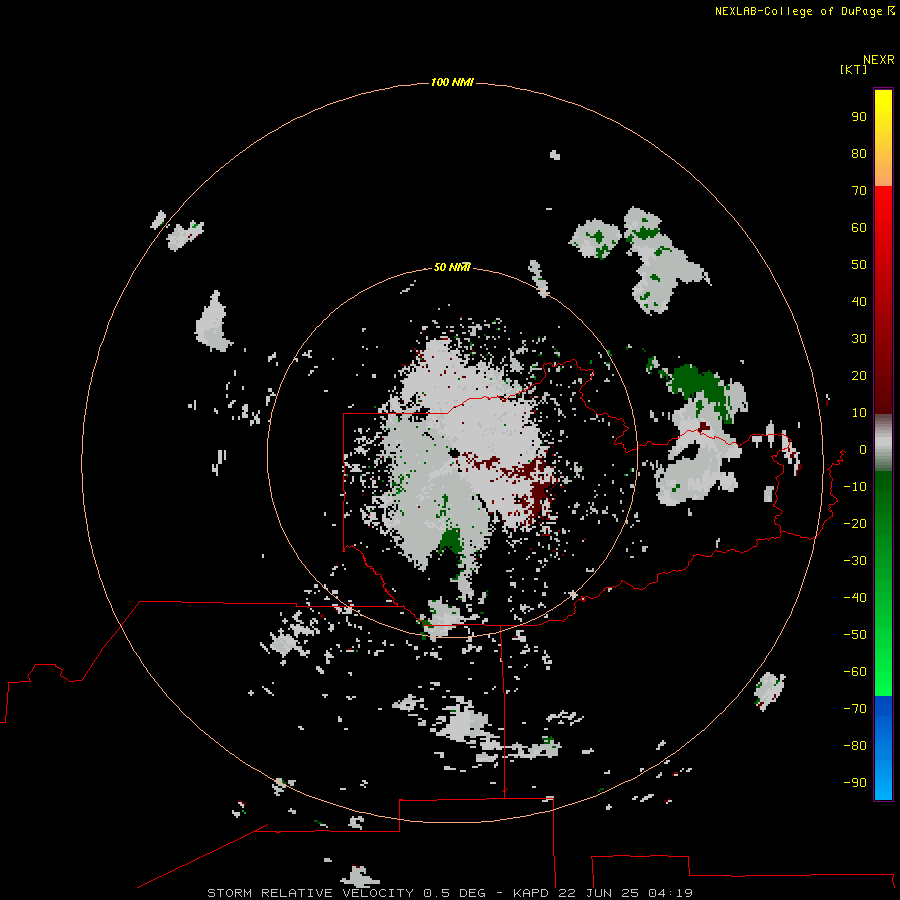
Task: Click the 50 NMI range ring label
Action: [452, 267]
